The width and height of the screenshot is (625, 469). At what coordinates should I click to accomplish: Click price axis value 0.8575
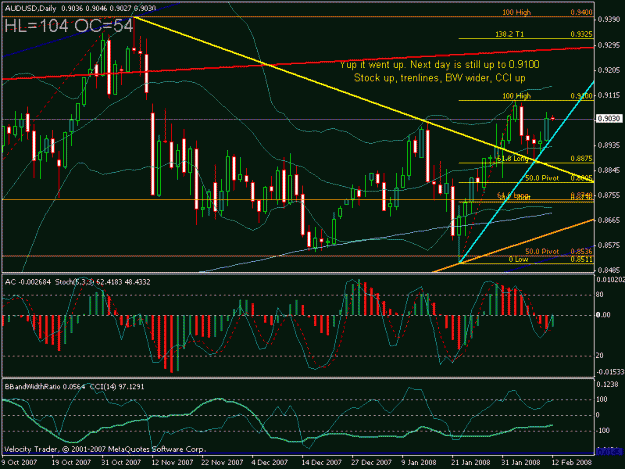click(610, 245)
